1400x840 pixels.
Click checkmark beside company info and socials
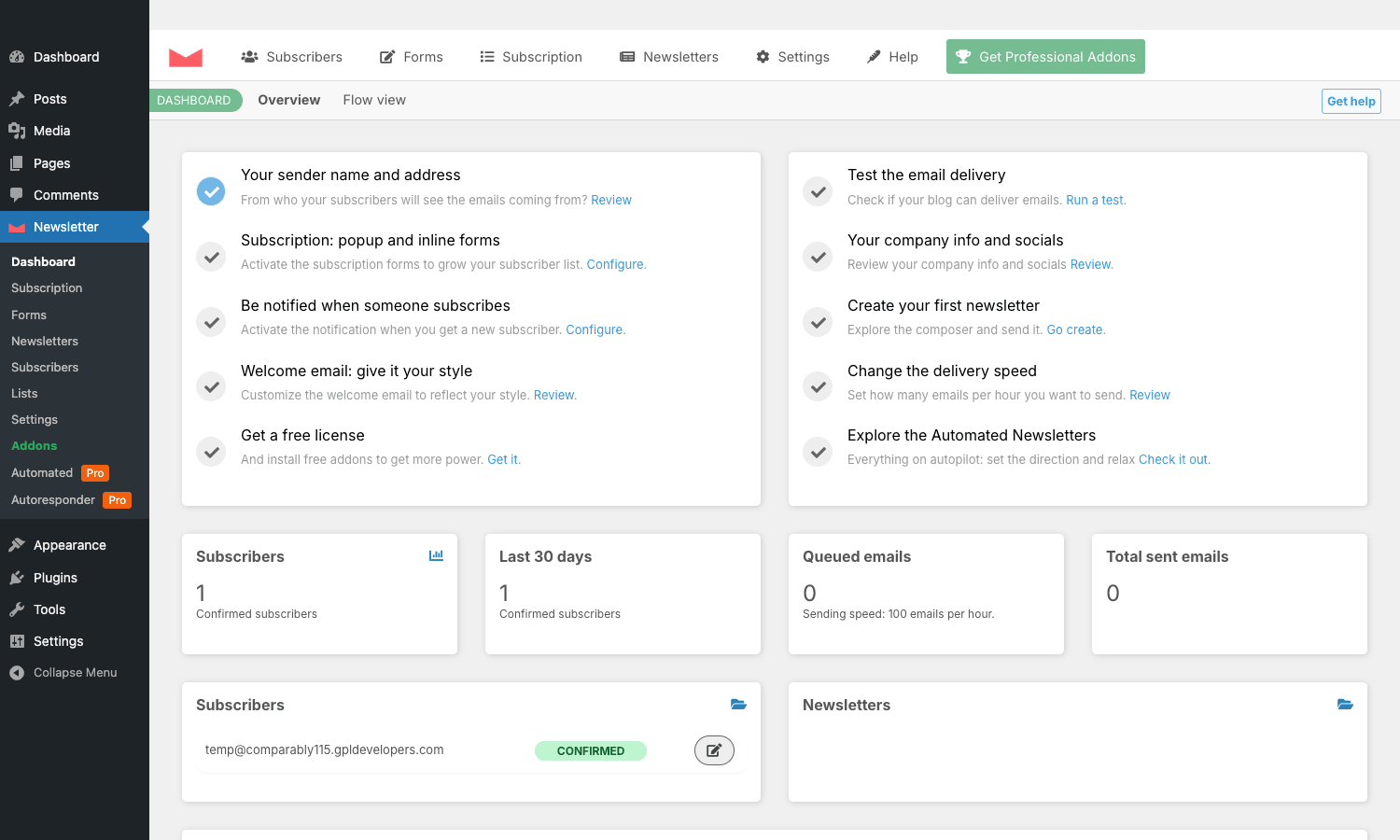[x=818, y=257]
